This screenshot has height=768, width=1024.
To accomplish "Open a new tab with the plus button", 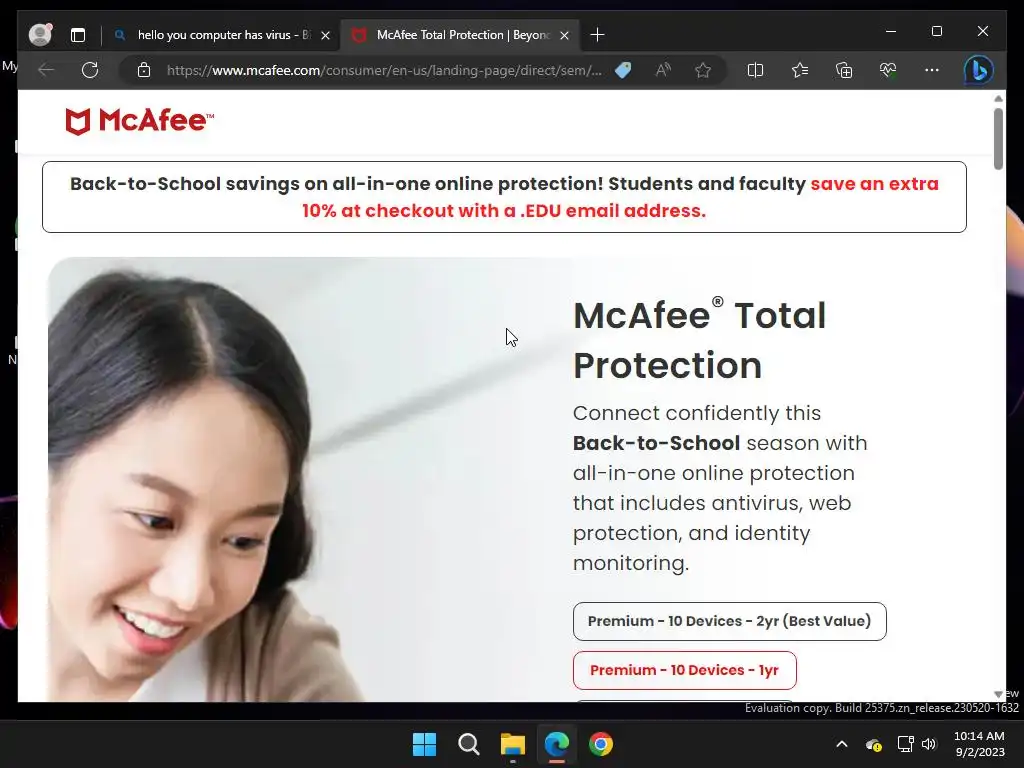I will point(597,35).
